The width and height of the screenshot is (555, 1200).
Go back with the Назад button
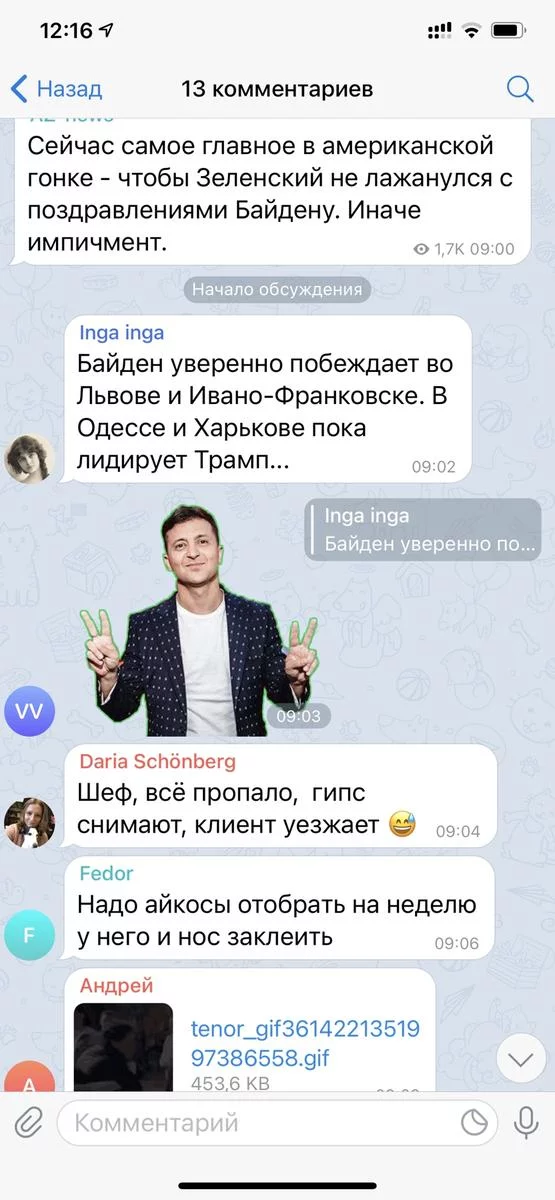tap(56, 89)
